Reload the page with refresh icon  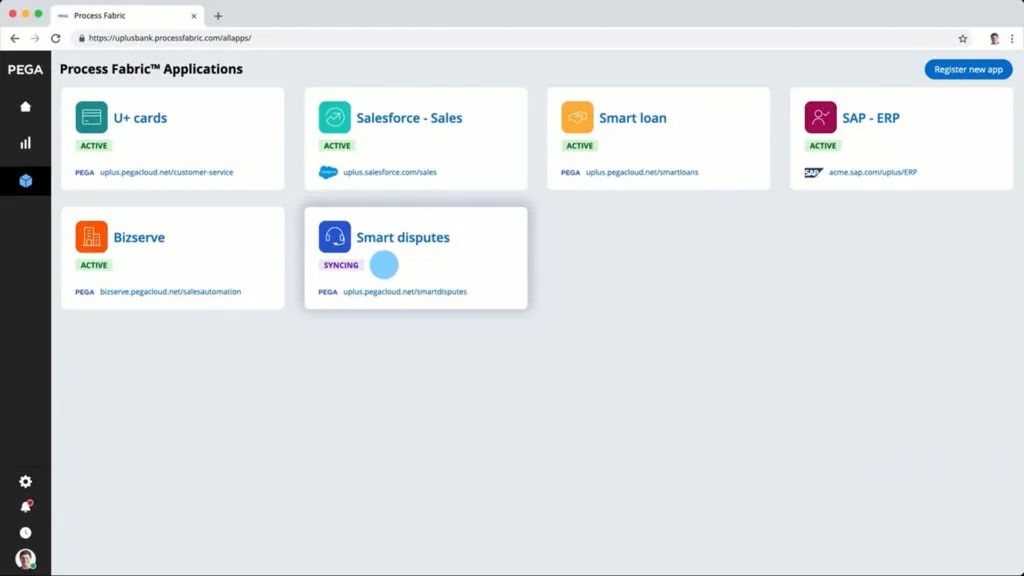(56, 39)
